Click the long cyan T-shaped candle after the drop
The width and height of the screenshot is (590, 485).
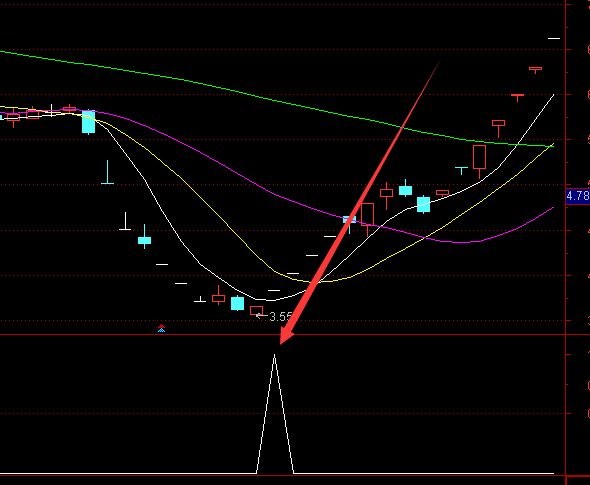coord(108,173)
